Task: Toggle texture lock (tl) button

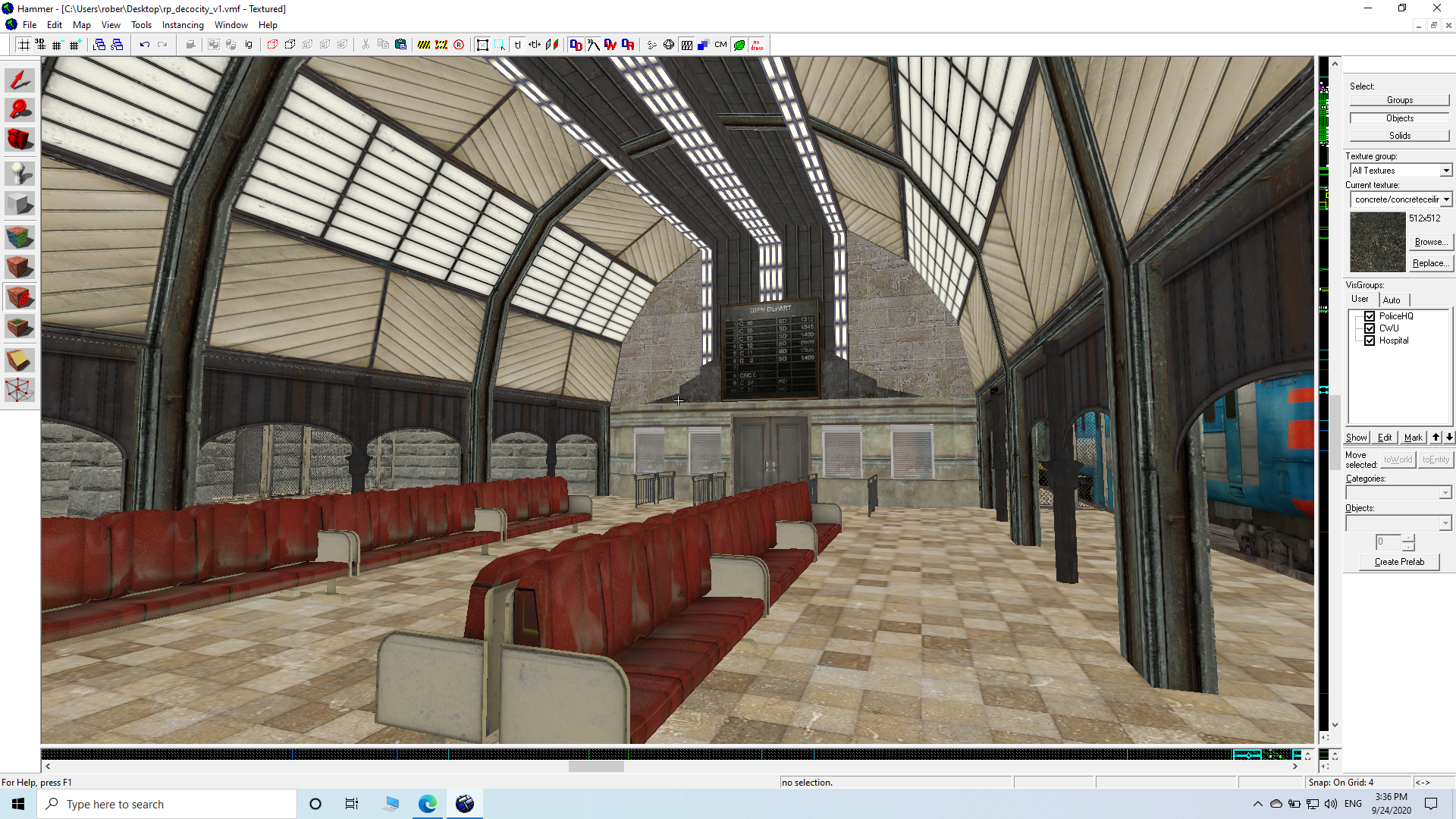Action: click(x=517, y=45)
